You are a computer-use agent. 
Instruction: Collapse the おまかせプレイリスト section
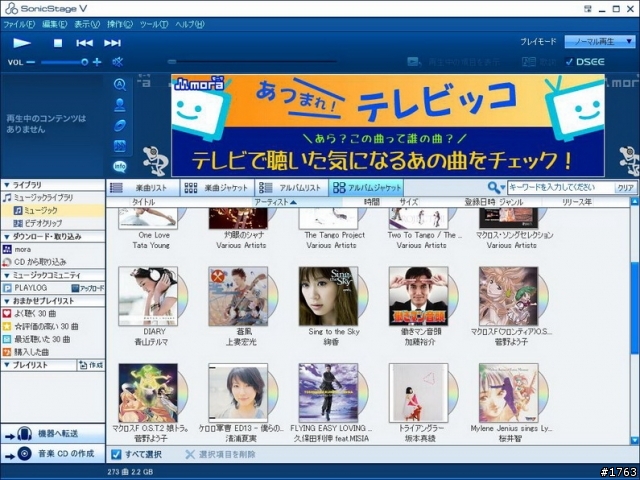click(7, 301)
